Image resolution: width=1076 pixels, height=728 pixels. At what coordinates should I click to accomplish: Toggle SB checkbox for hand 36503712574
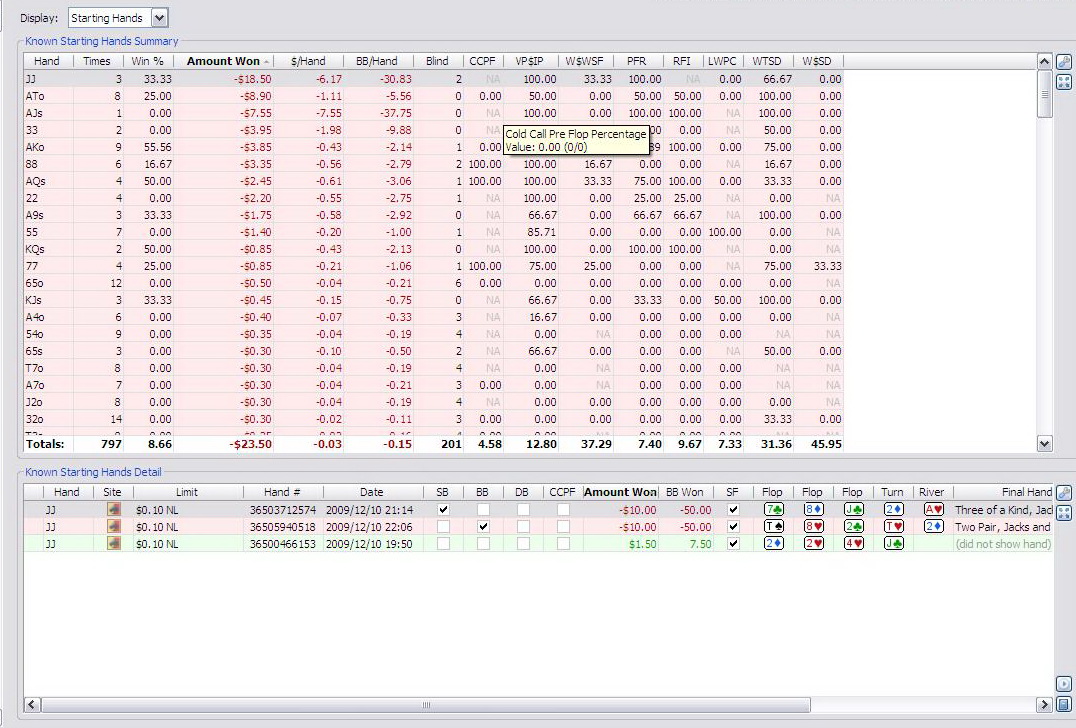[443, 510]
